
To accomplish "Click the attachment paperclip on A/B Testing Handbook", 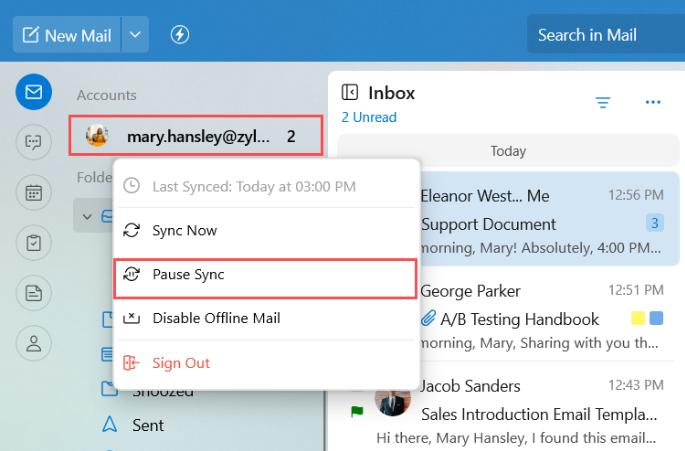I will coord(428,318).
